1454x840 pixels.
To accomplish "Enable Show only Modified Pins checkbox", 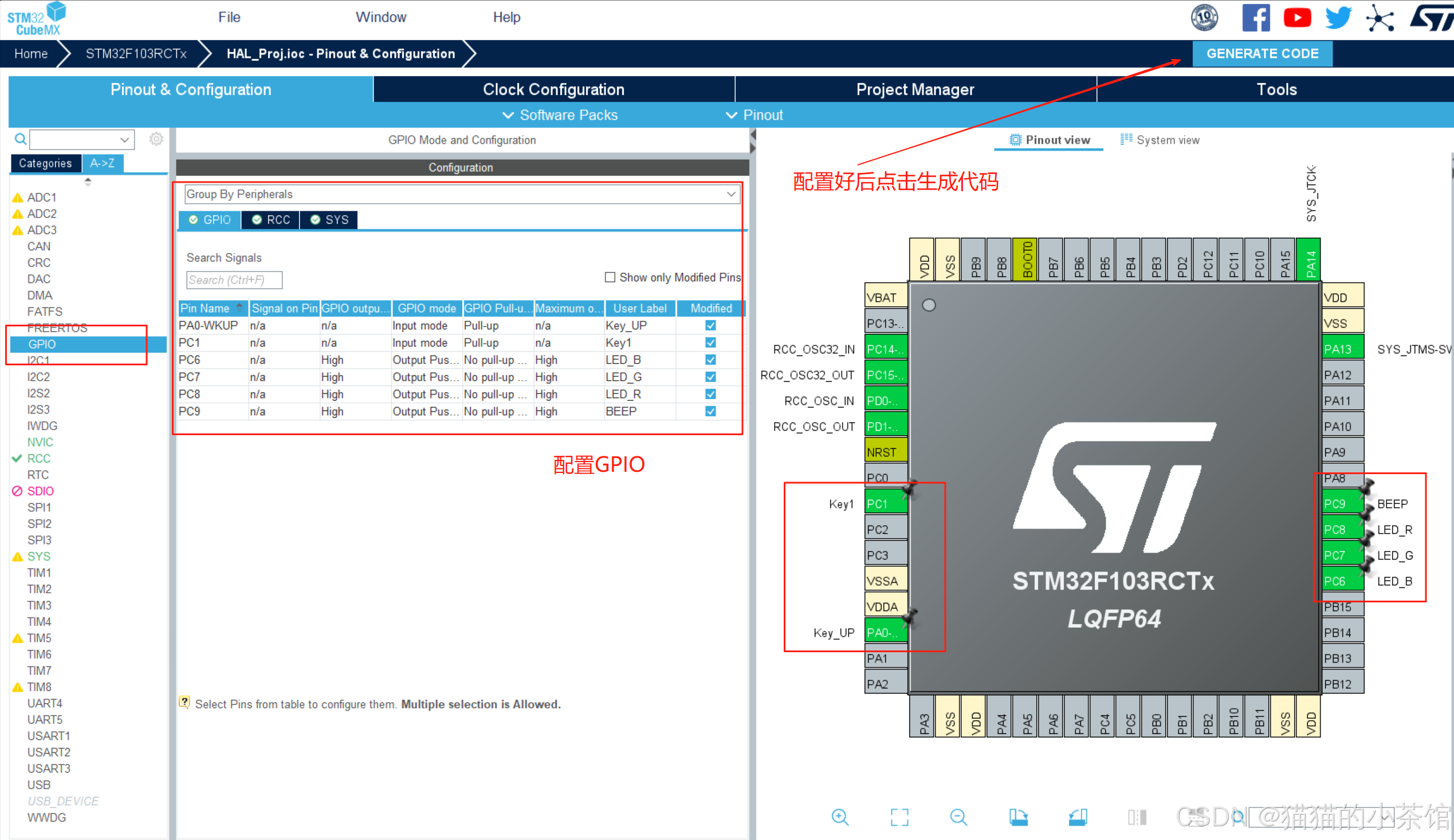I will tap(610, 277).
